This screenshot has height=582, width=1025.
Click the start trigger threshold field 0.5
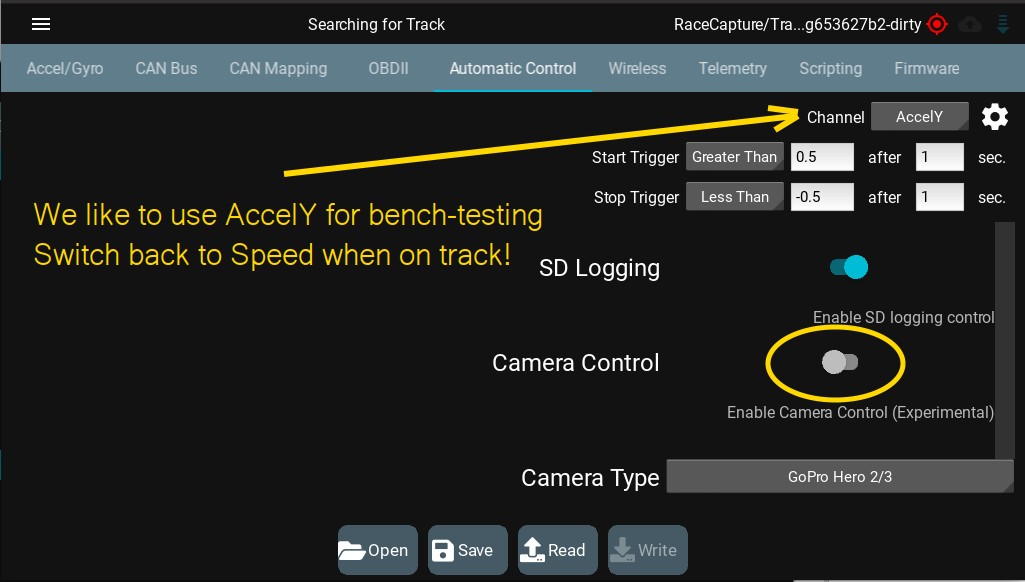click(x=822, y=157)
